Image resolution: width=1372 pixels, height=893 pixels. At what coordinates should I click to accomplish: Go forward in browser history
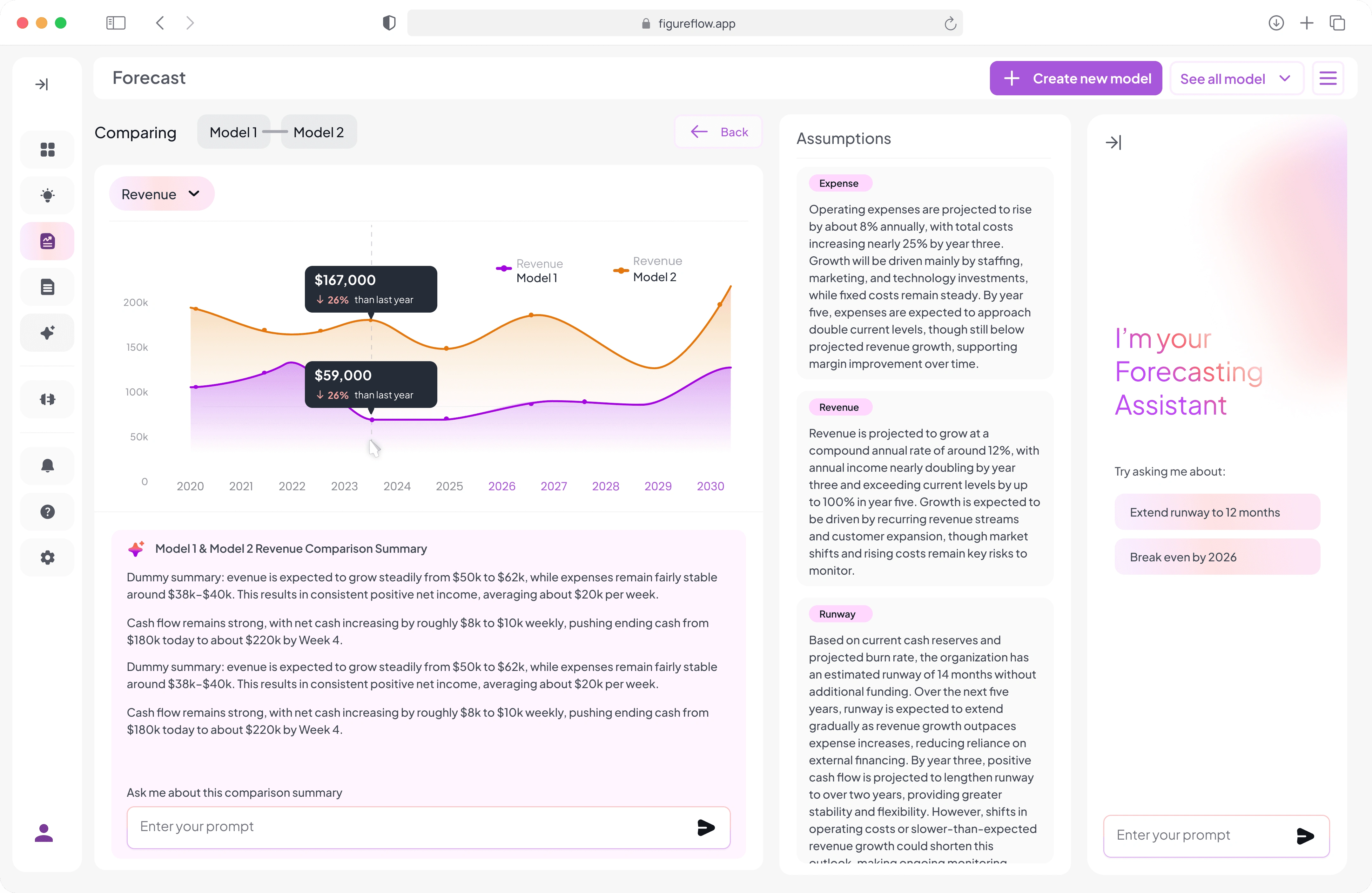point(190,23)
